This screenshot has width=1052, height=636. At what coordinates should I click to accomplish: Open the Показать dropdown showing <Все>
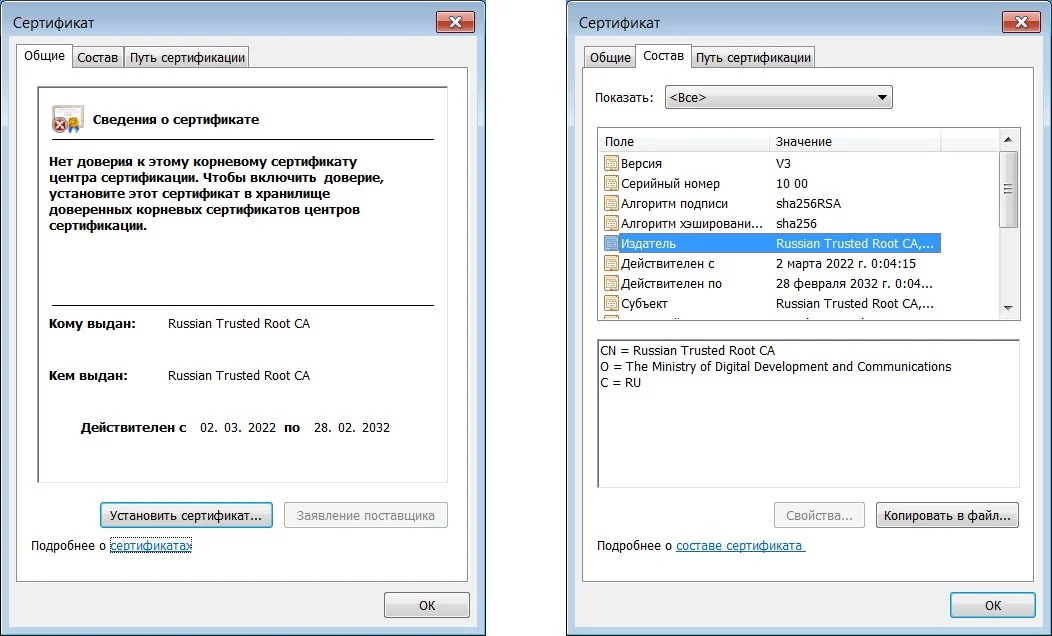coord(778,97)
